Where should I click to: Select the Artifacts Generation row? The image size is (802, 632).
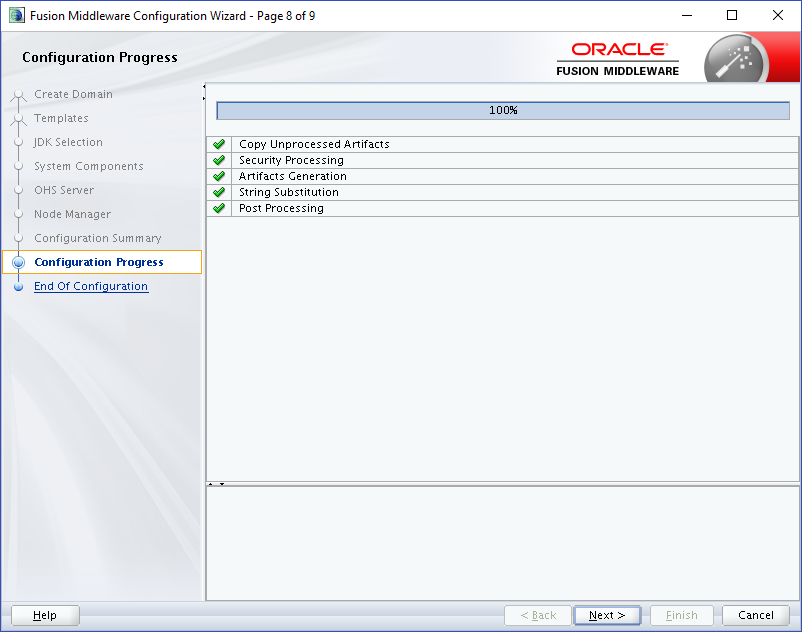pos(503,176)
